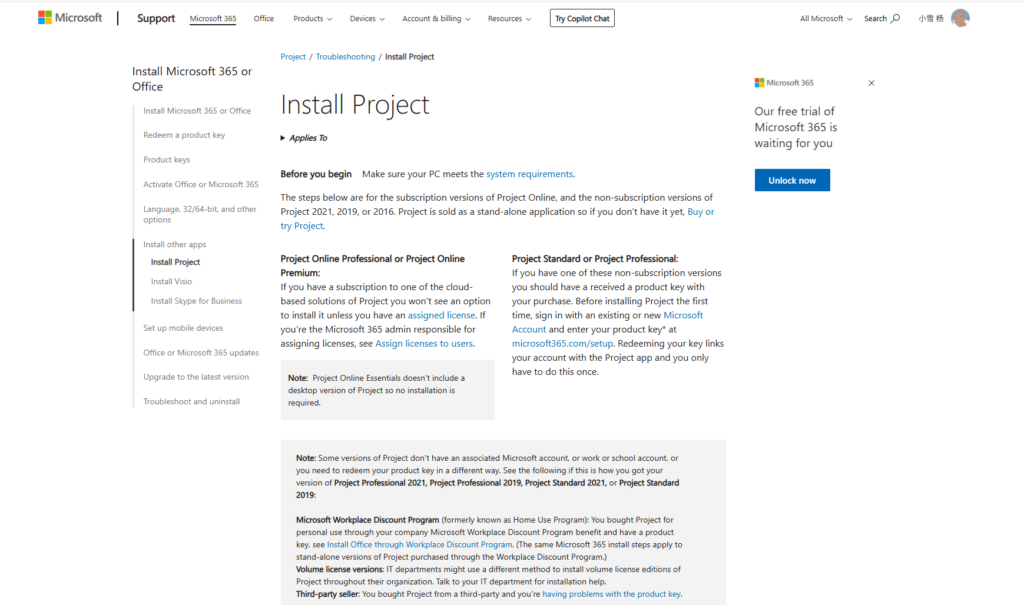This screenshot has height=605, width=1024.
Task: Click the search magnifier icon
Action: [895, 18]
